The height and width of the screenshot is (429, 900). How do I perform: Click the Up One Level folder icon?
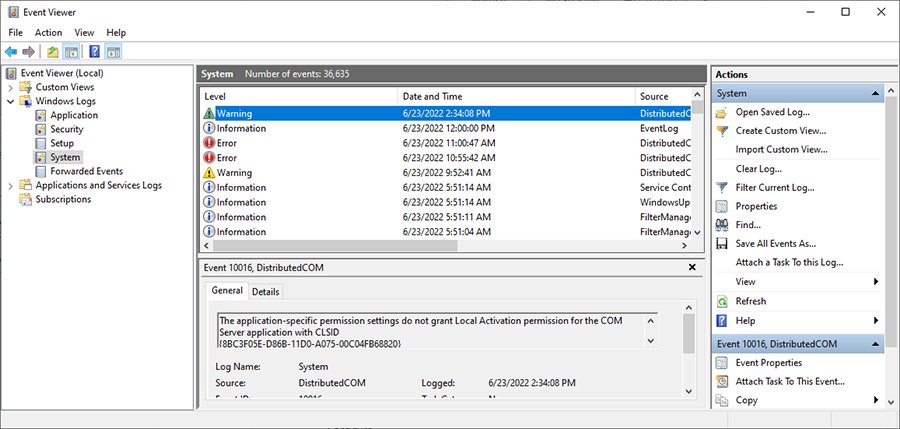click(x=52, y=52)
